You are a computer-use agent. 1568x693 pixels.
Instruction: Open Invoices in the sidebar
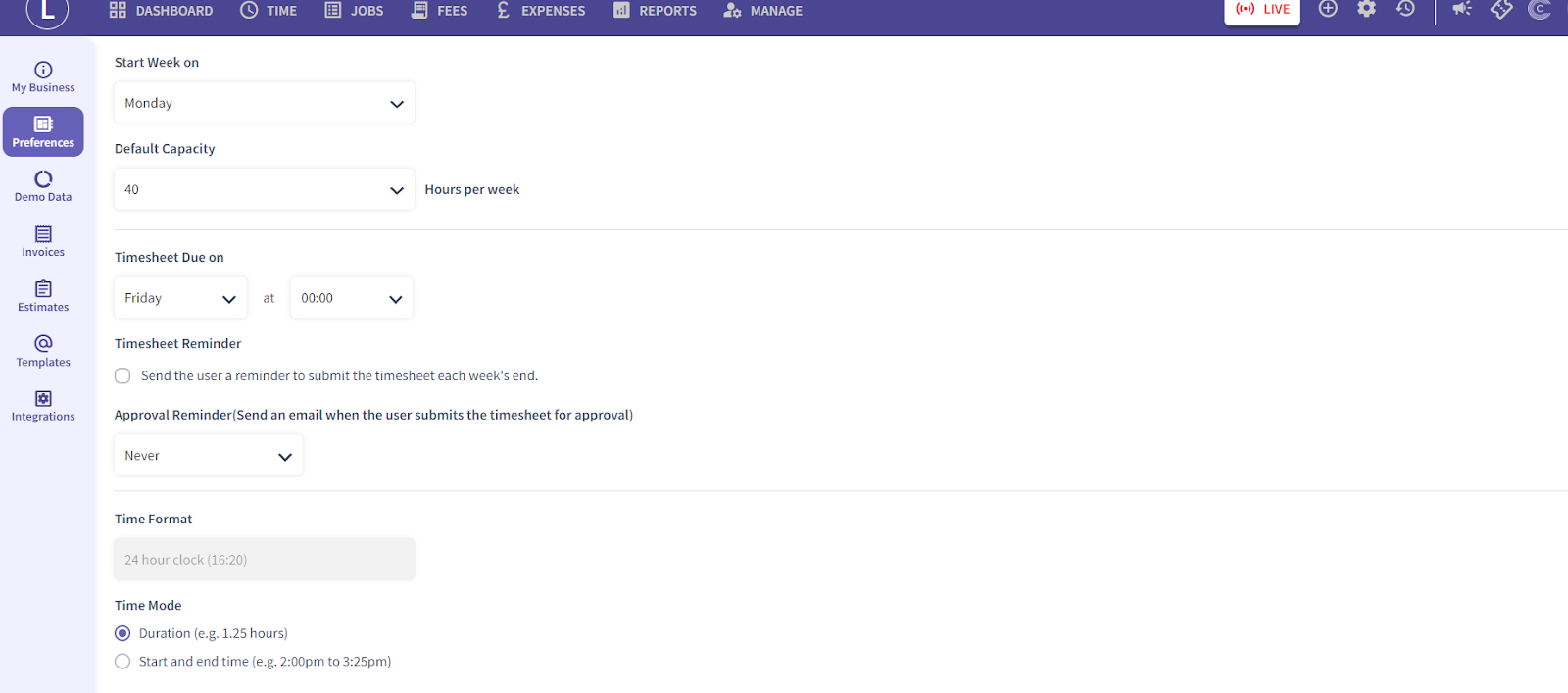43,242
